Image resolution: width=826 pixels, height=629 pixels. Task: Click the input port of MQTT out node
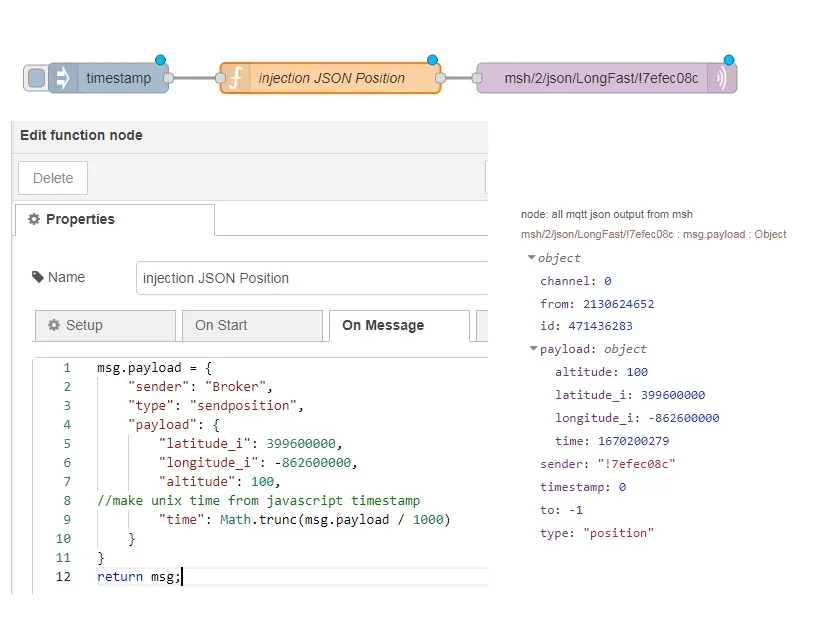476,78
